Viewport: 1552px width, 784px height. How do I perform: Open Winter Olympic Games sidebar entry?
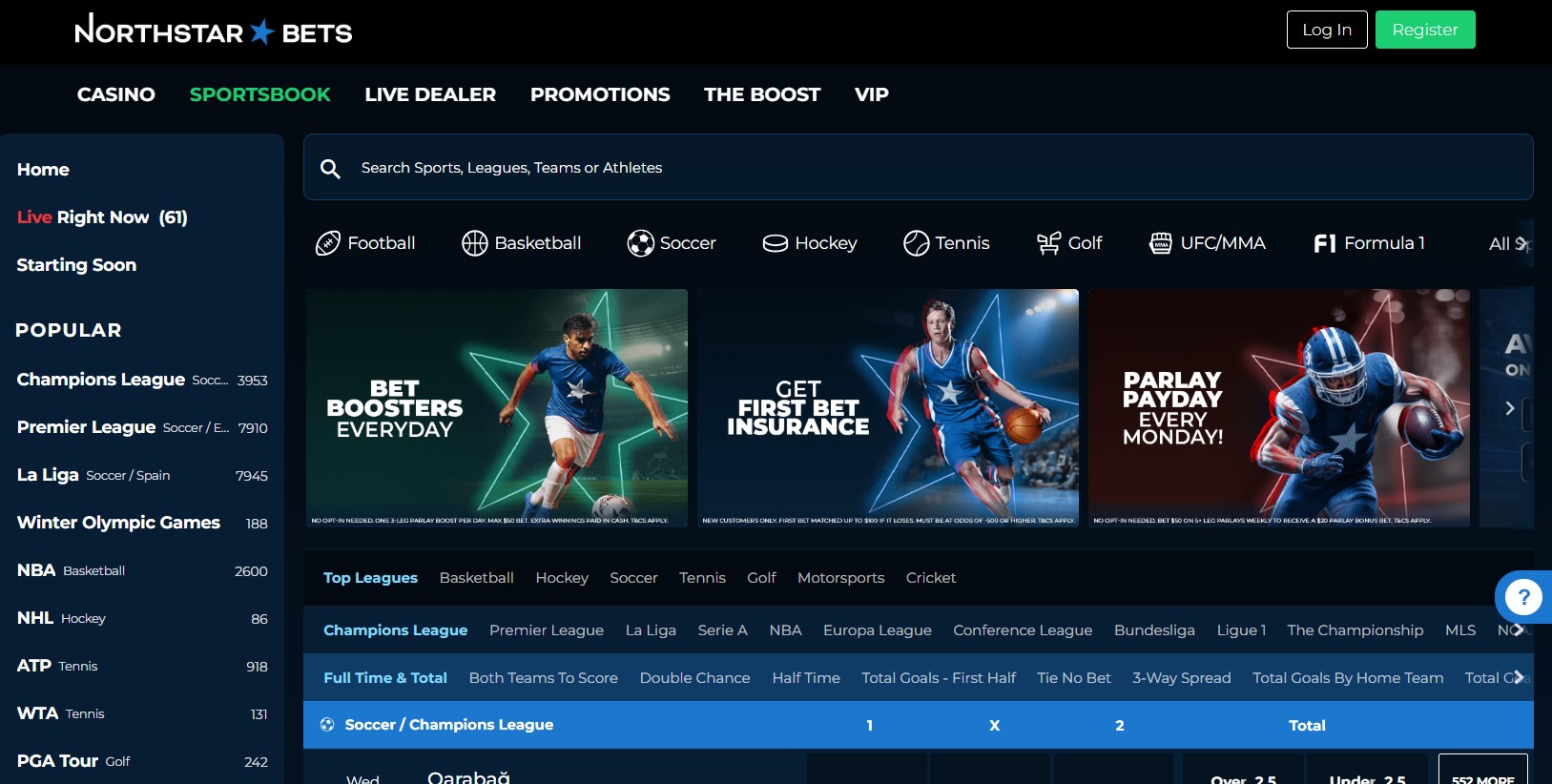tap(142, 523)
